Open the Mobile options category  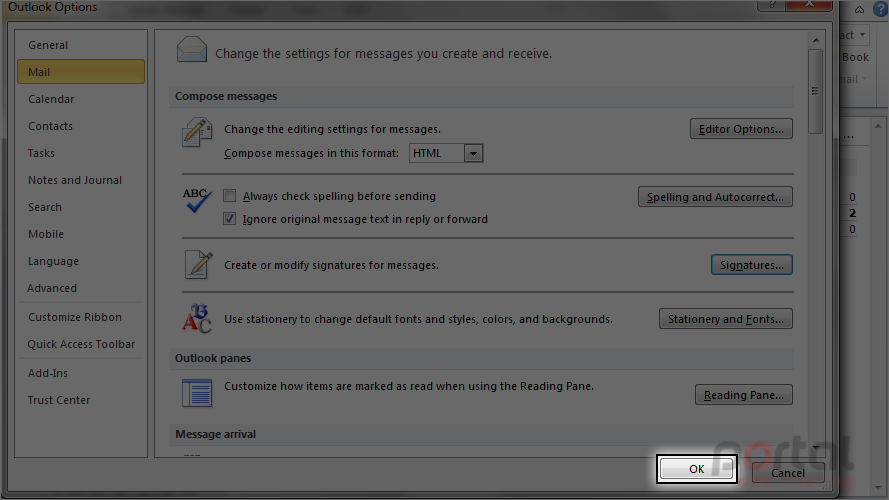click(x=81, y=234)
